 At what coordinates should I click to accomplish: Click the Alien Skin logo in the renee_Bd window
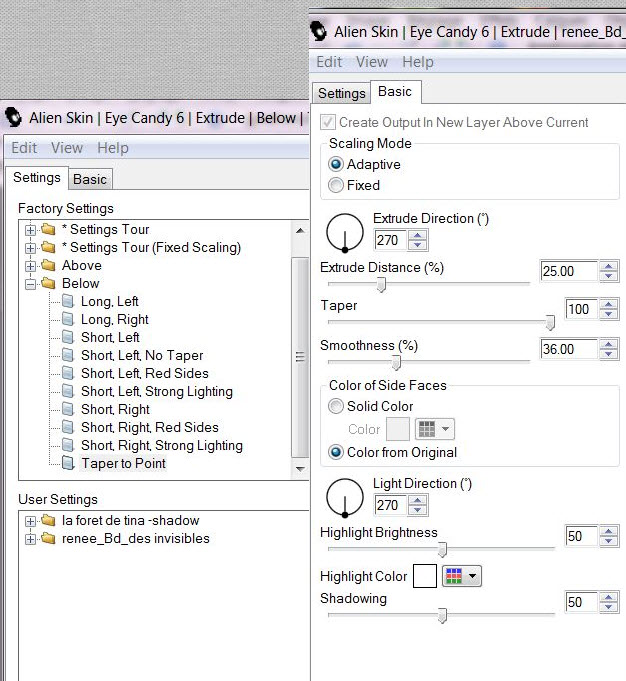coord(318,31)
